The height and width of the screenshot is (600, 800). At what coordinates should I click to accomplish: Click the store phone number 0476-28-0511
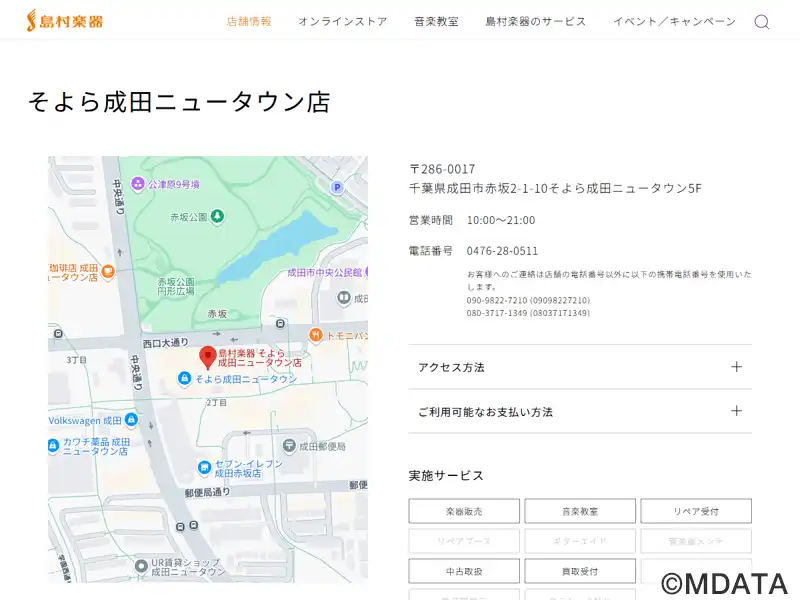(502, 251)
